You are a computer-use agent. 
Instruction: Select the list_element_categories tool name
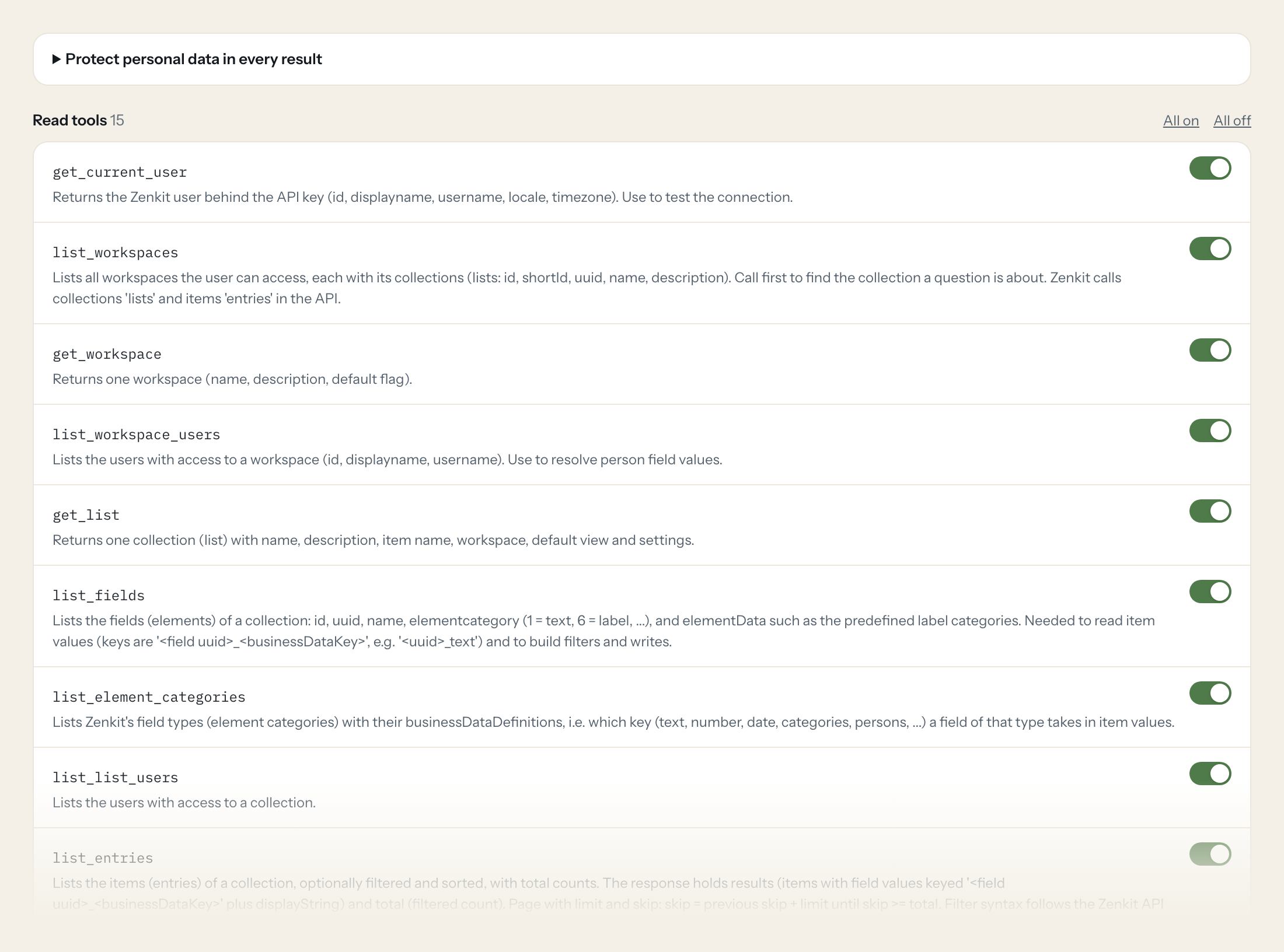[149, 697]
